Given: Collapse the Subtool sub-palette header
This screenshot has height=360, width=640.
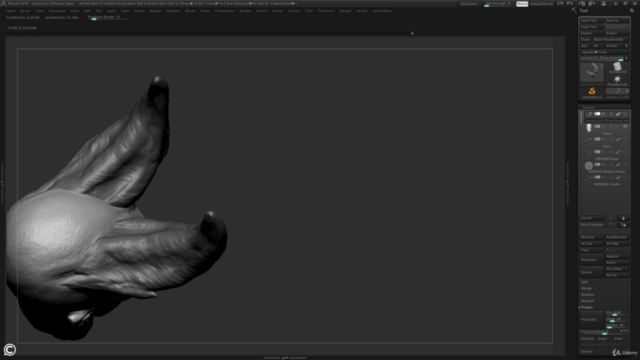Looking at the screenshot, I should coord(588,107).
